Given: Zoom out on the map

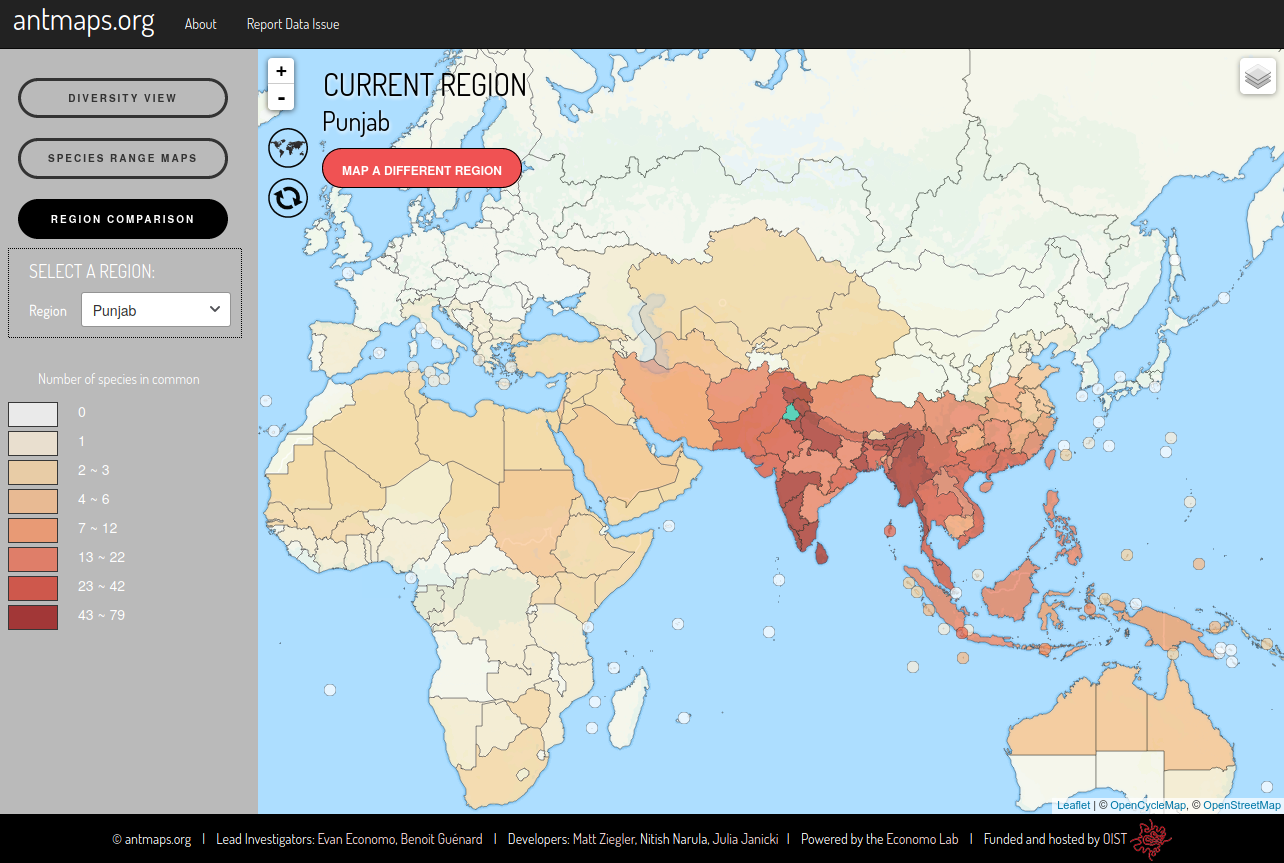Looking at the screenshot, I should 281,97.
